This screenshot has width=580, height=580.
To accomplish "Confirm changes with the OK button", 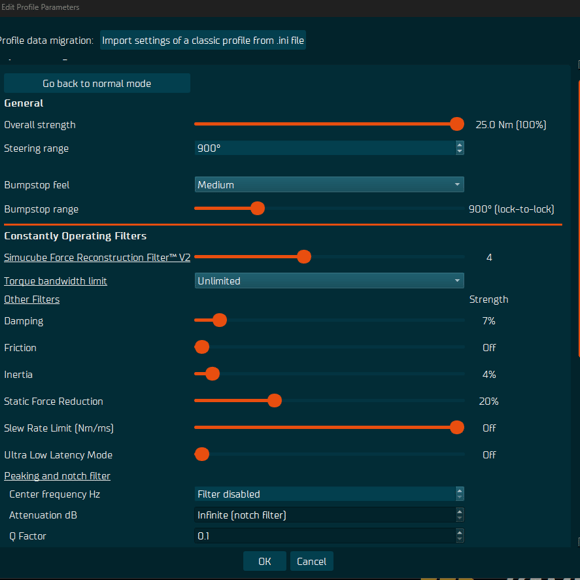I will (264, 562).
